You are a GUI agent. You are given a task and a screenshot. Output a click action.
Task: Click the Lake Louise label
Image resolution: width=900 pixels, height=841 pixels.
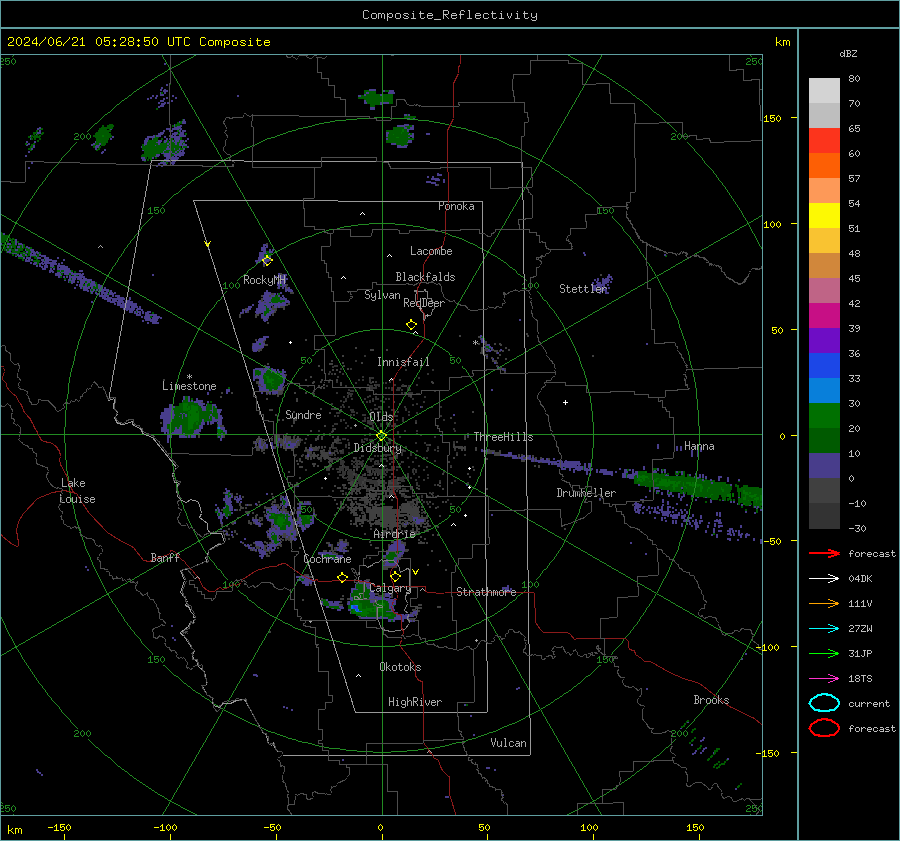77,491
